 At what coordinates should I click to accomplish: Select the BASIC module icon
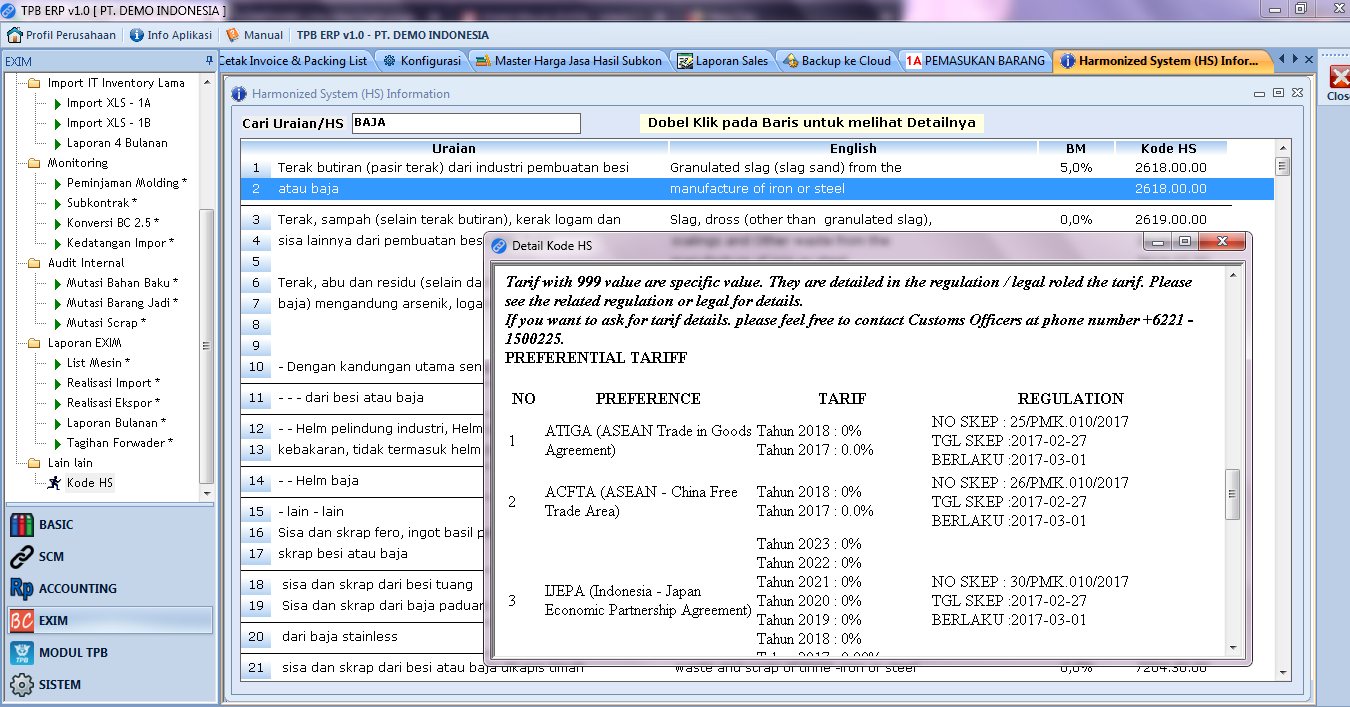click(x=22, y=525)
